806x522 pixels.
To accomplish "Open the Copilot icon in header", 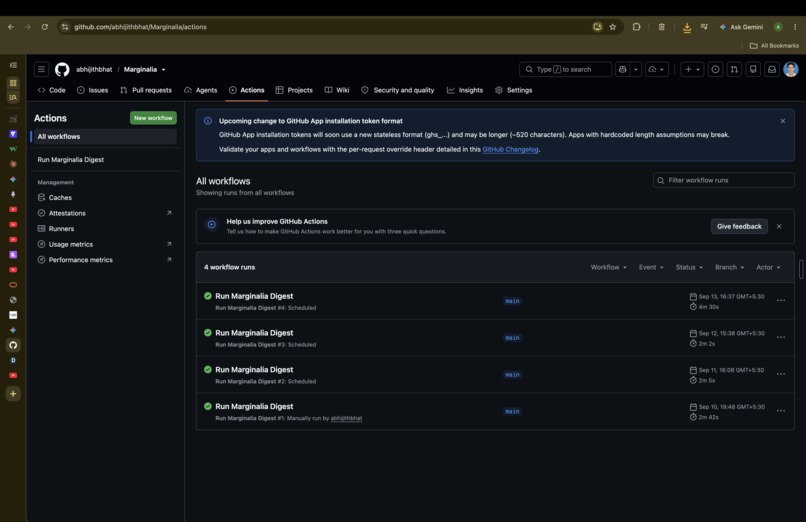I will (x=622, y=69).
